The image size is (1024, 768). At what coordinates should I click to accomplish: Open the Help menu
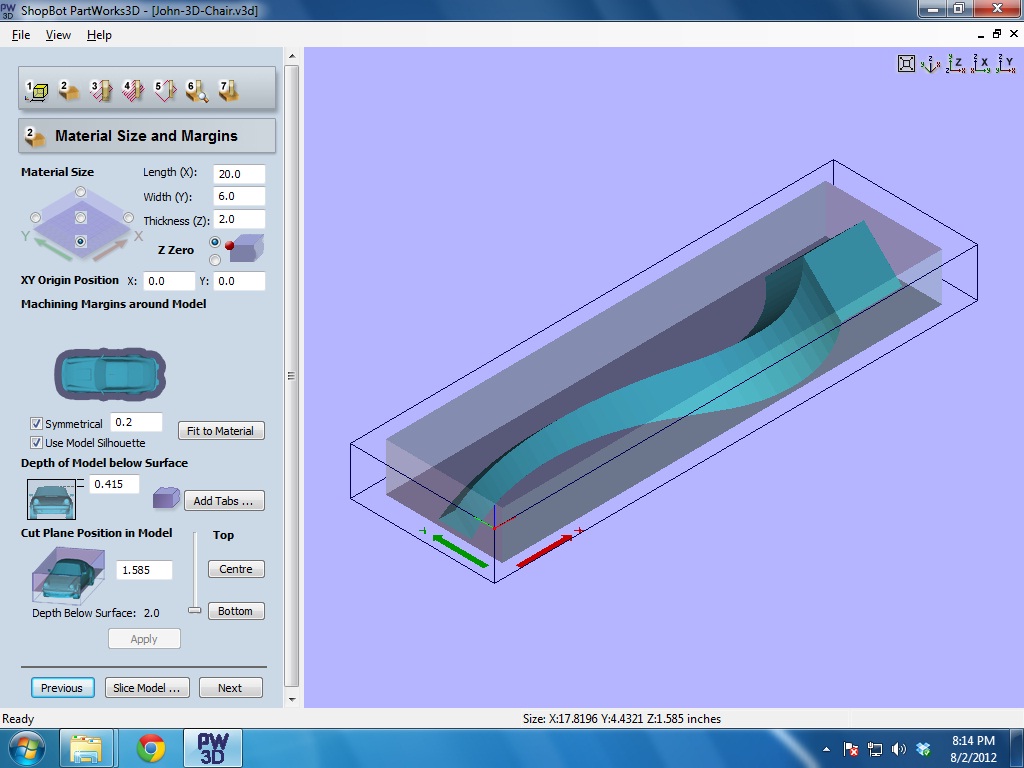click(x=99, y=35)
